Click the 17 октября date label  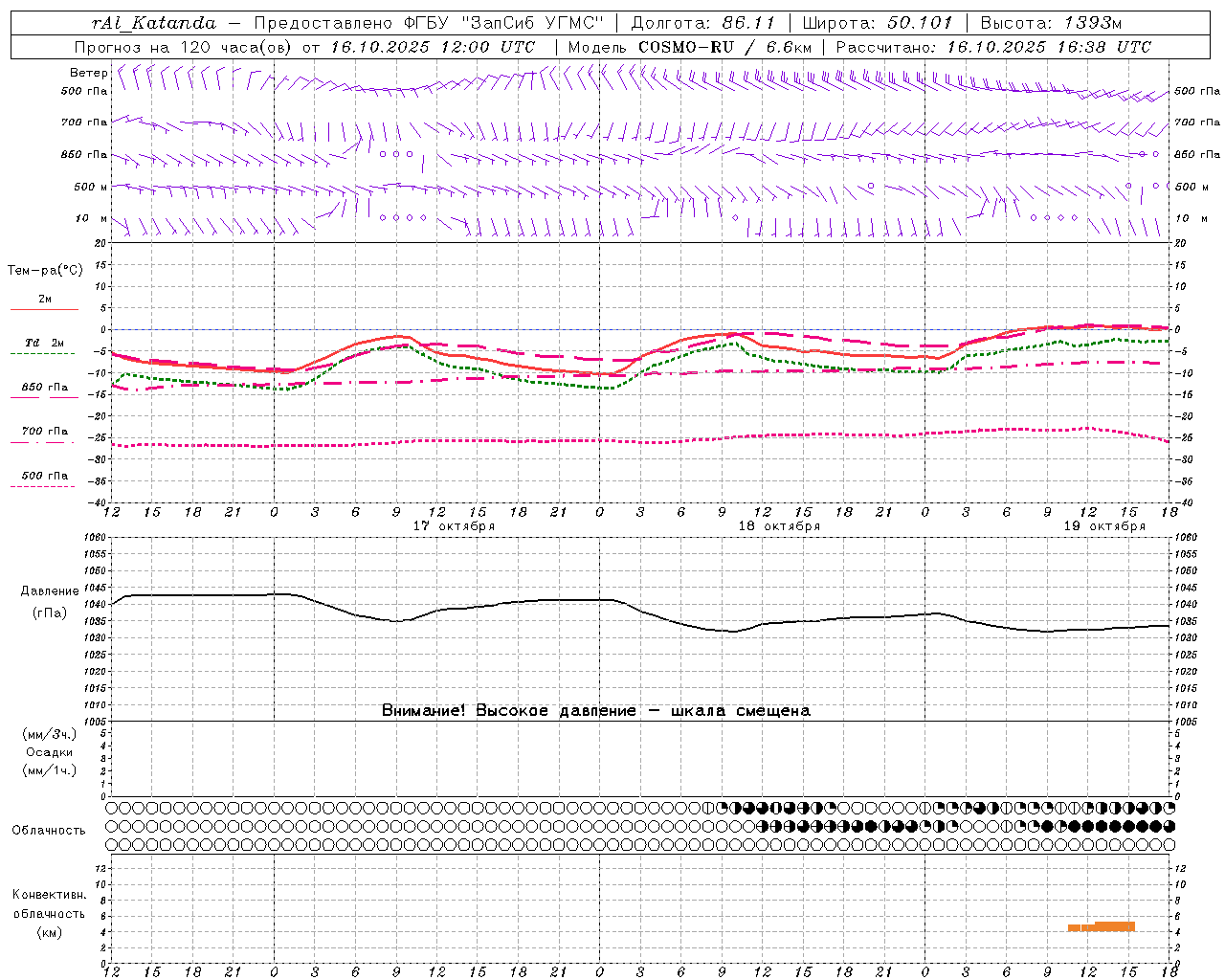click(x=454, y=526)
